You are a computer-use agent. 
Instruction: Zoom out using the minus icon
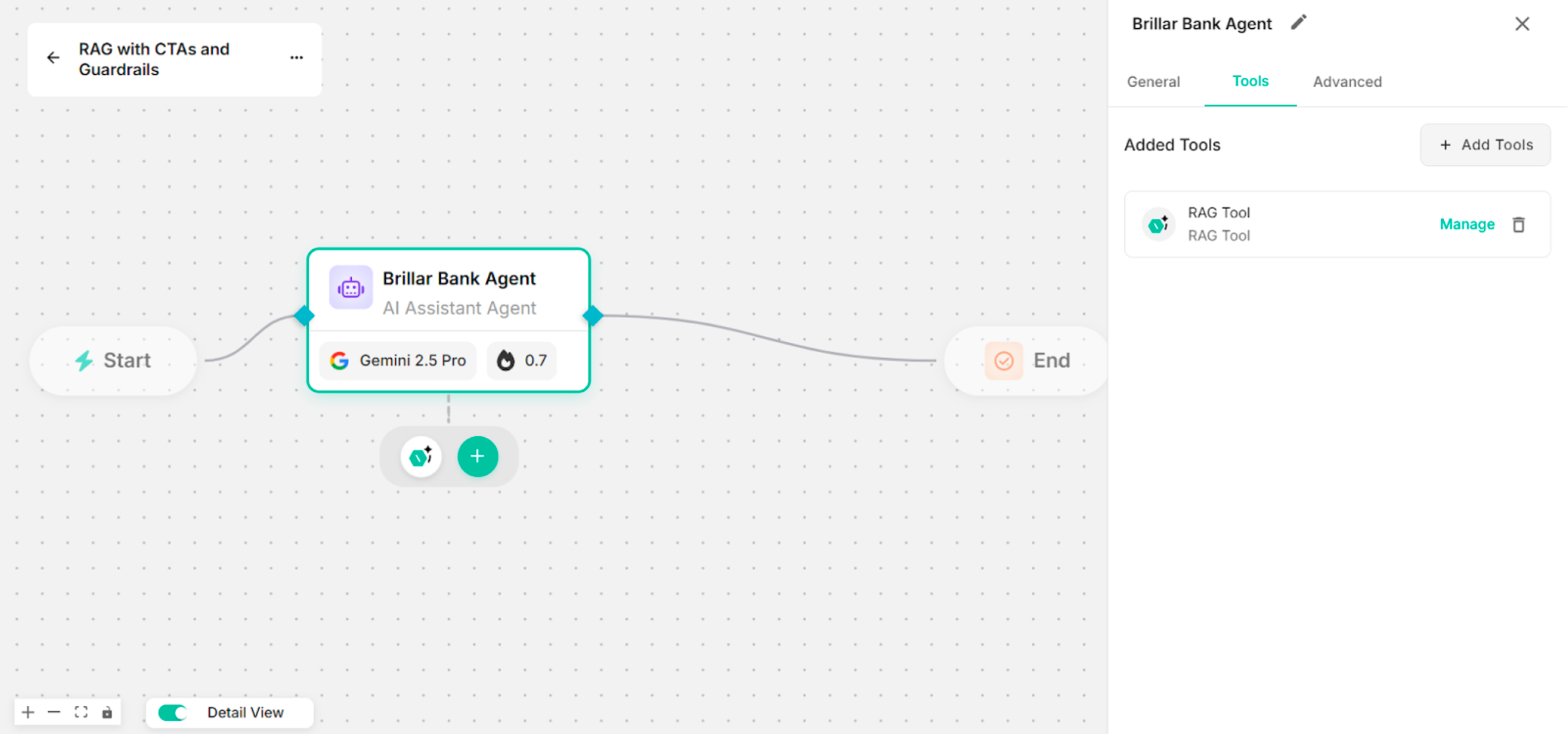click(54, 711)
